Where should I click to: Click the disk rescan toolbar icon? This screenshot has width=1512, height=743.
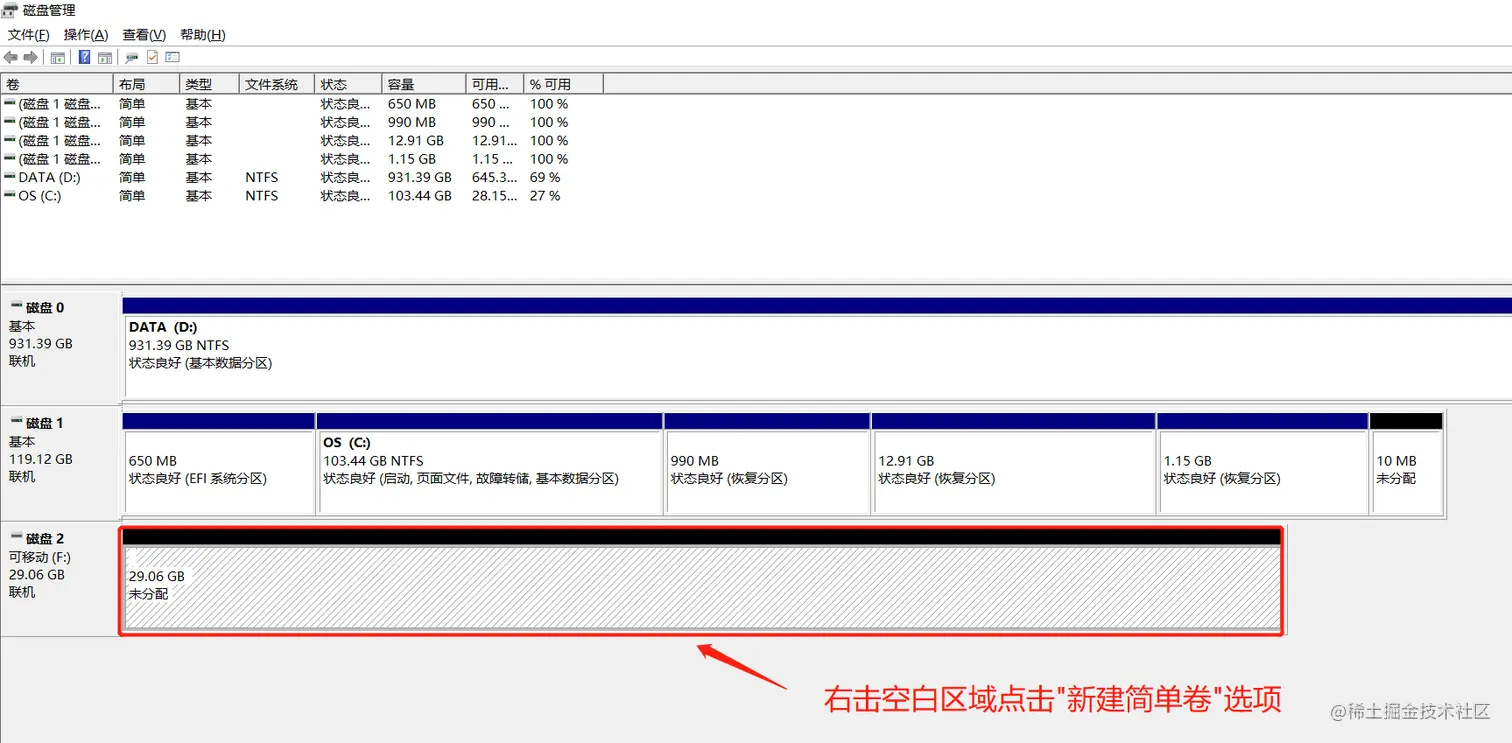click(x=132, y=57)
